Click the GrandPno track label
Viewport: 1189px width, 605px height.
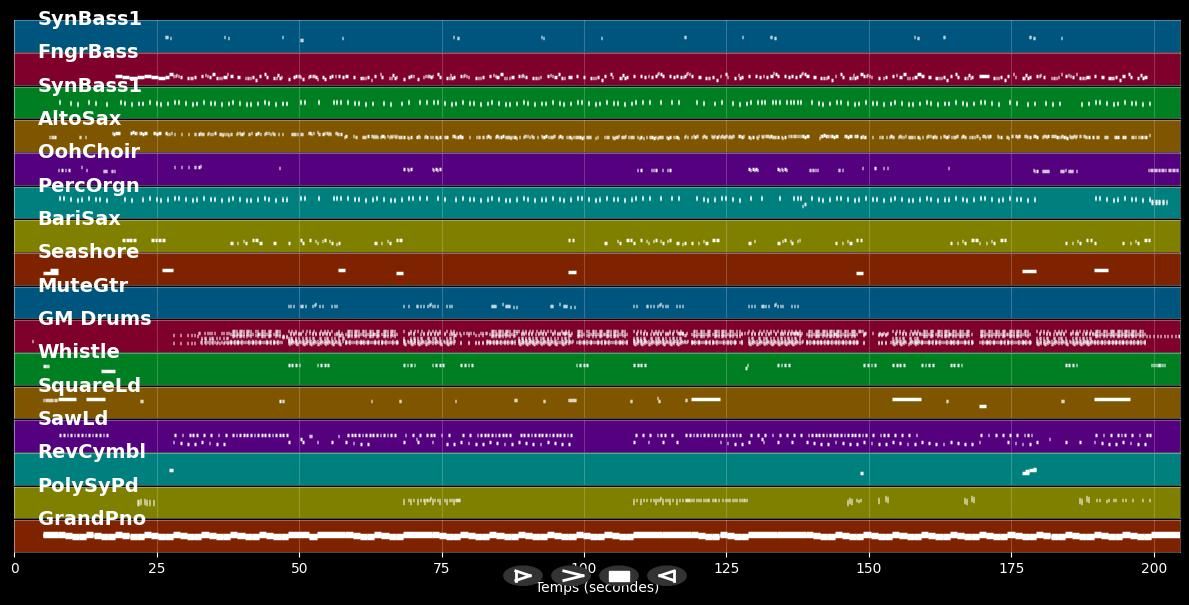[x=92, y=519]
